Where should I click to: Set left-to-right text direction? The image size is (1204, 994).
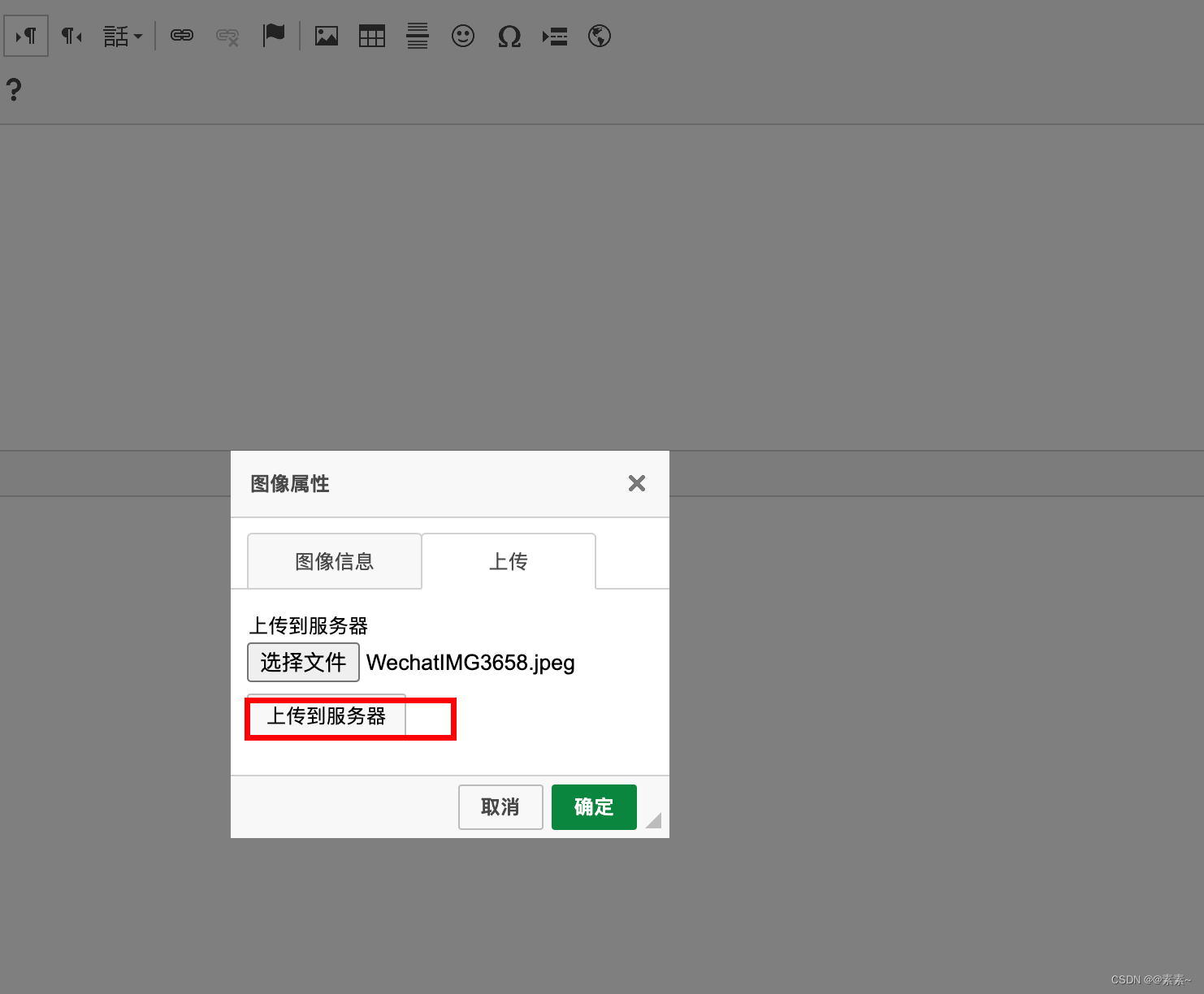coord(26,36)
